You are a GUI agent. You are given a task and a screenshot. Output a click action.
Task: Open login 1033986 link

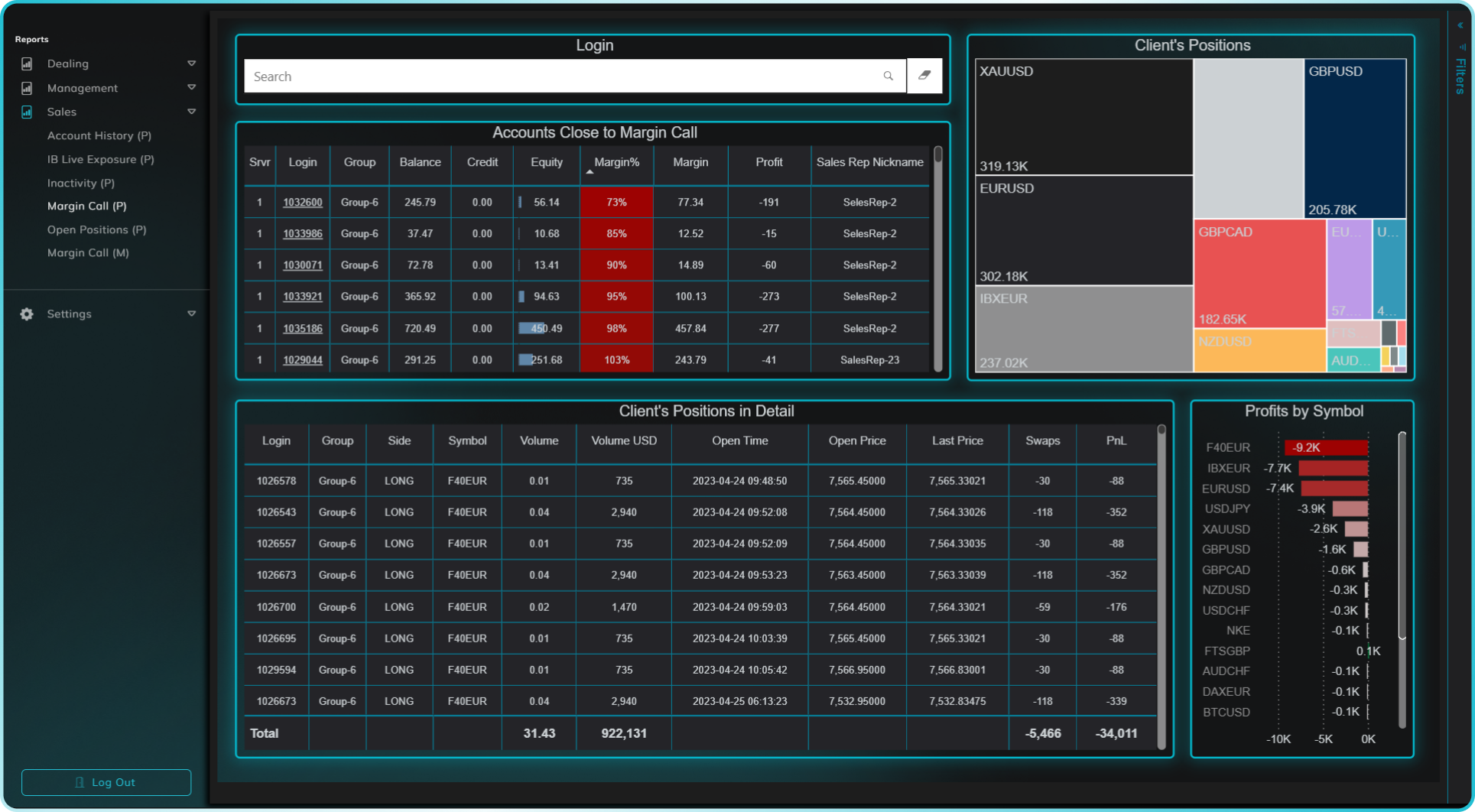click(x=303, y=234)
